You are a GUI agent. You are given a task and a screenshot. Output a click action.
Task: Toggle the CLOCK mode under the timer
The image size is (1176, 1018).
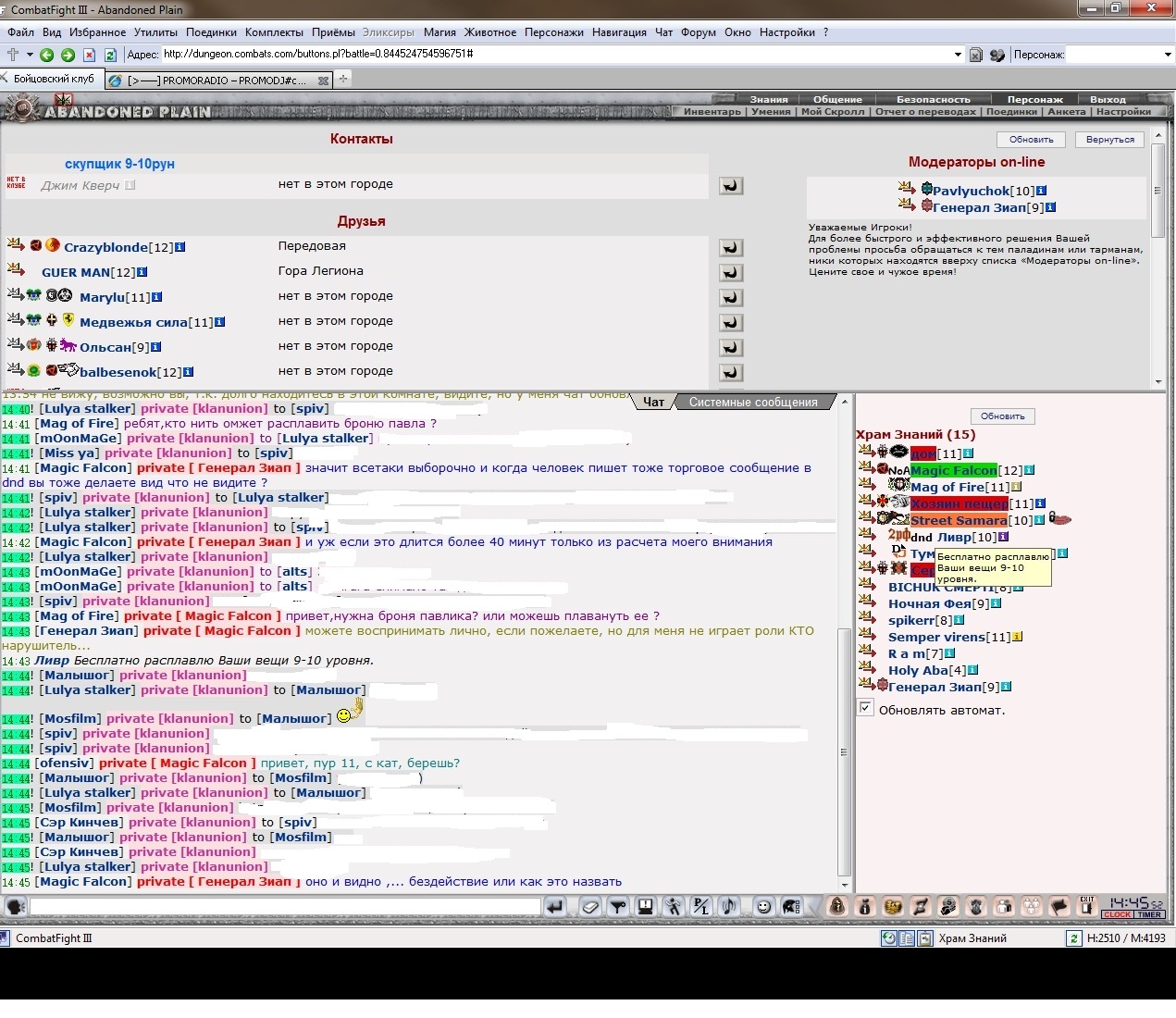click(1117, 914)
